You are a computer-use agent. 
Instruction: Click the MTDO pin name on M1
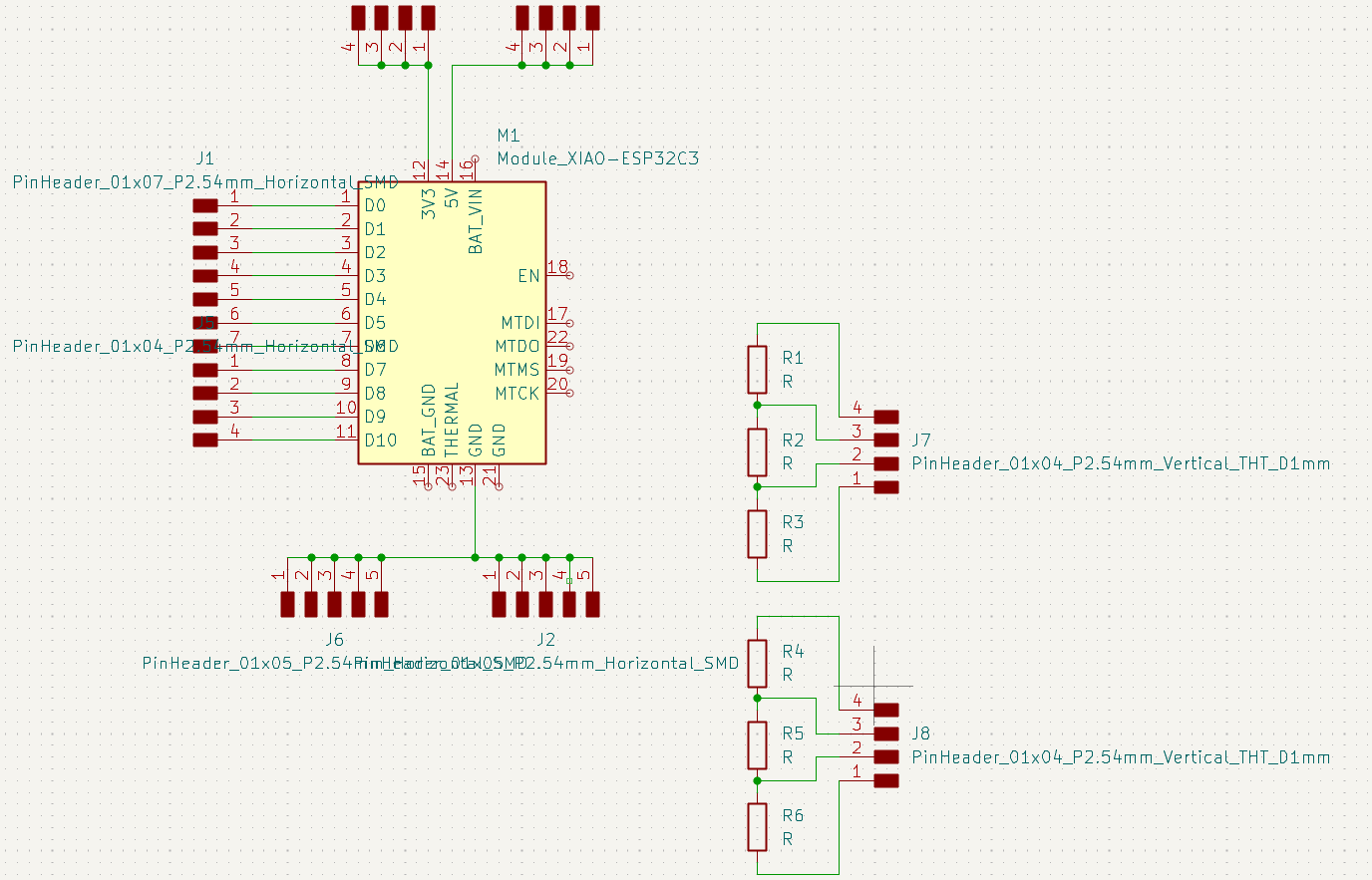(x=517, y=347)
